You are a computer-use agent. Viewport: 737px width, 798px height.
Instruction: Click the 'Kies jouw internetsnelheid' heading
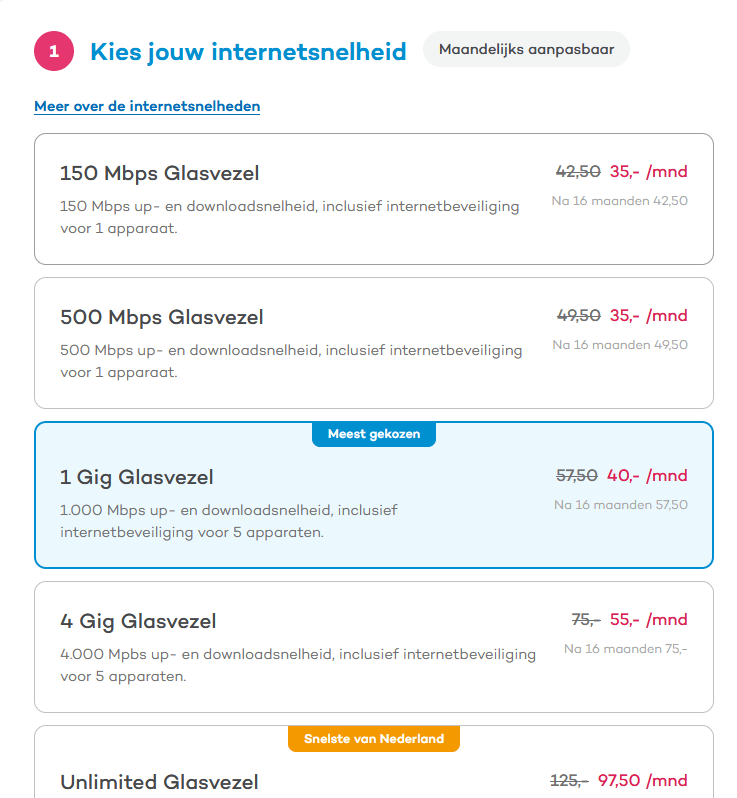(x=248, y=52)
